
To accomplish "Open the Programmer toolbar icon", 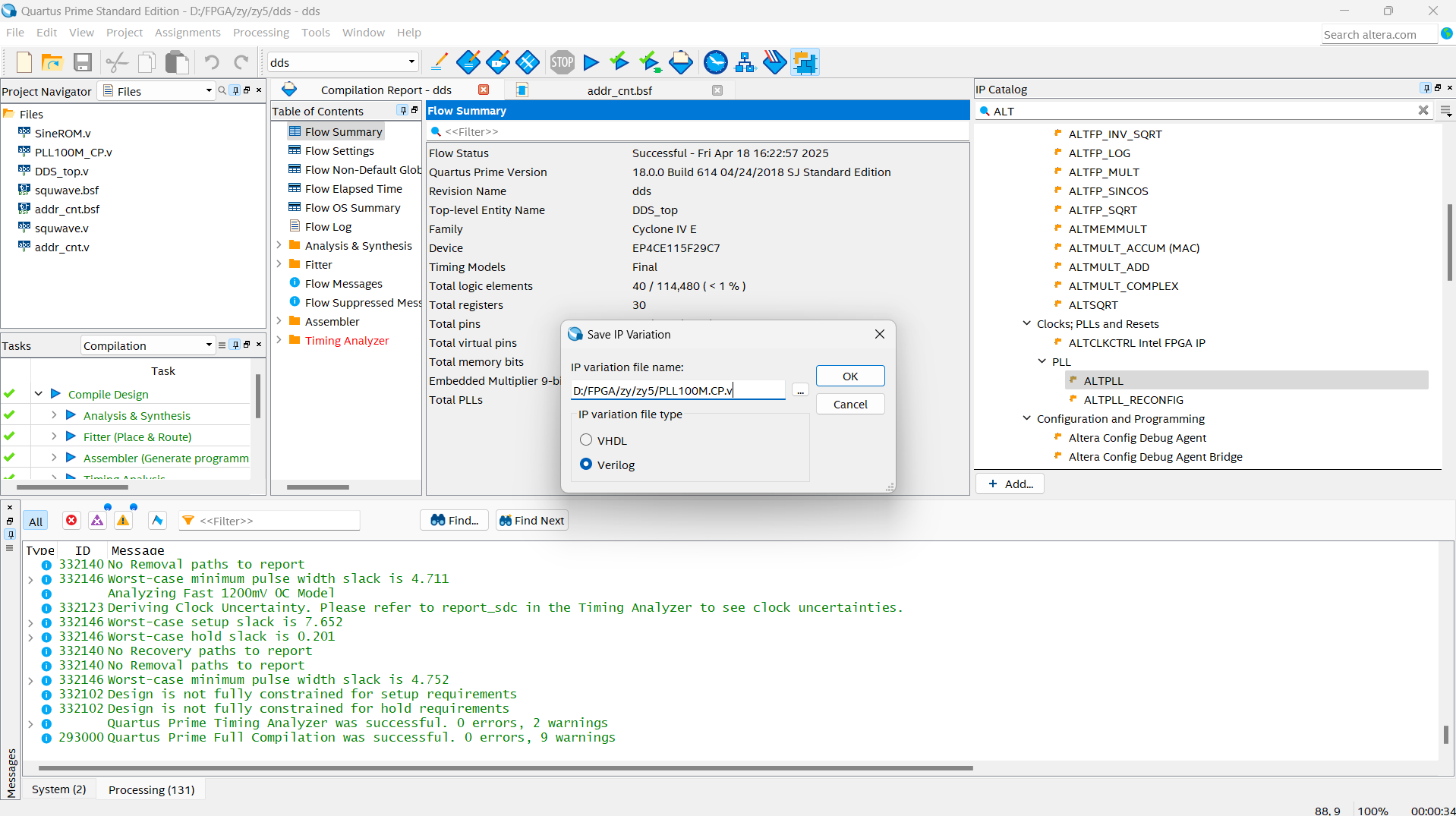I will coord(774,62).
